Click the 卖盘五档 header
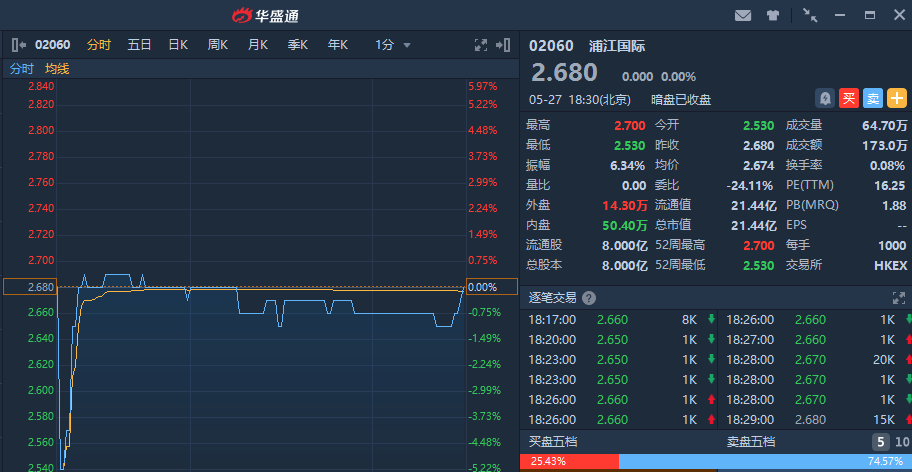Image resolution: width=912 pixels, height=472 pixels. pos(751,442)
